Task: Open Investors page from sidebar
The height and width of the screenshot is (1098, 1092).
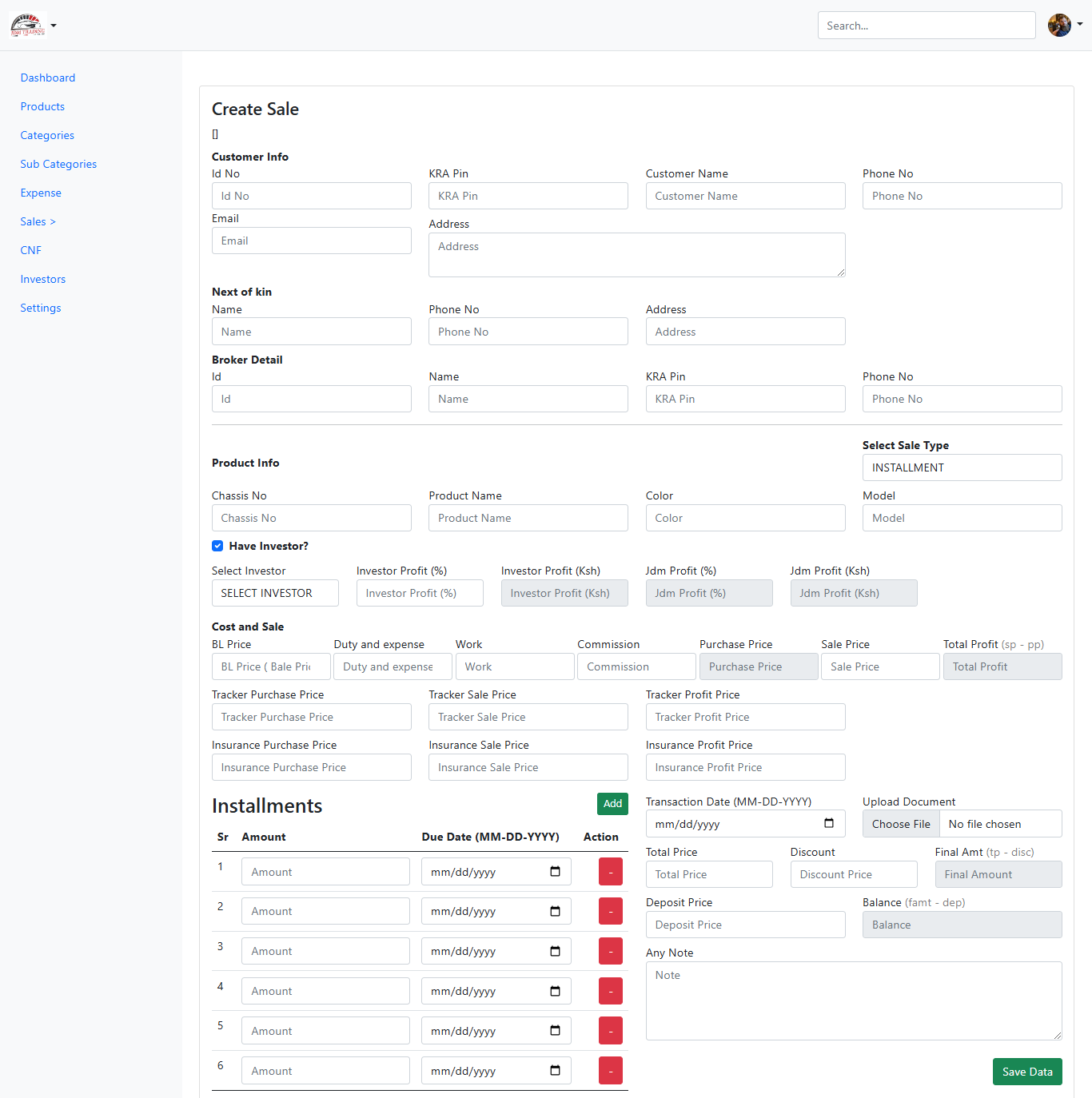Action: 43,279
